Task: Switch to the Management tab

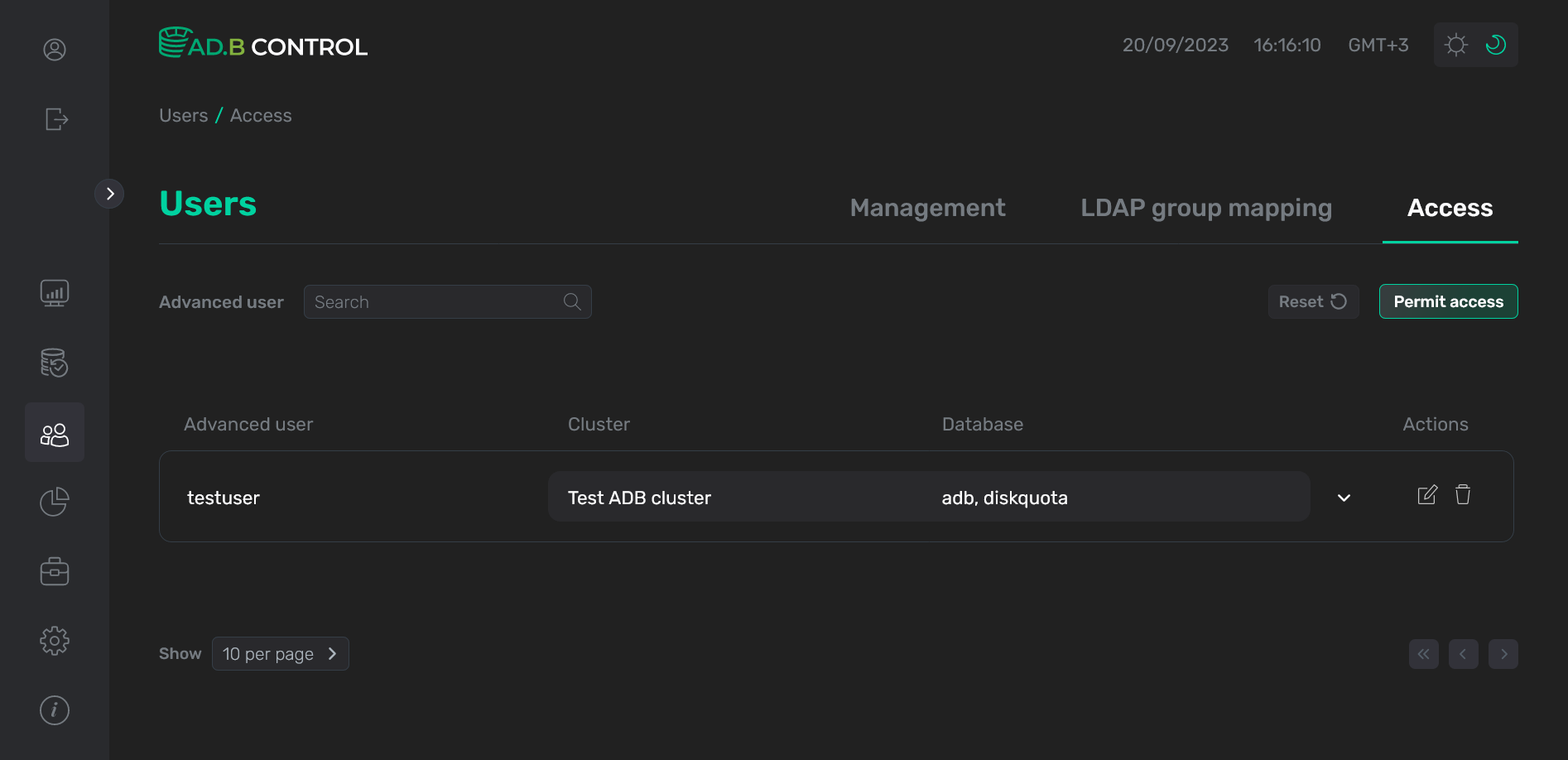Action: [x=927, y=208]
